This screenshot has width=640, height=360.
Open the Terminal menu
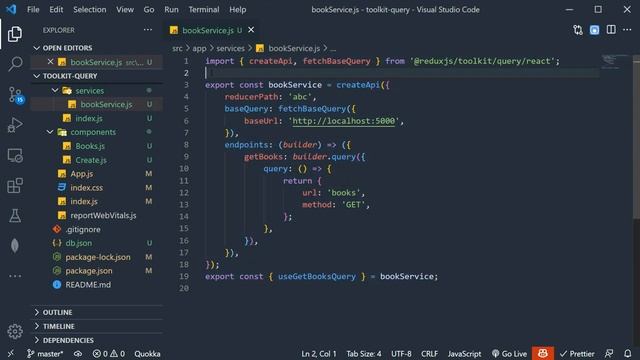204,9
